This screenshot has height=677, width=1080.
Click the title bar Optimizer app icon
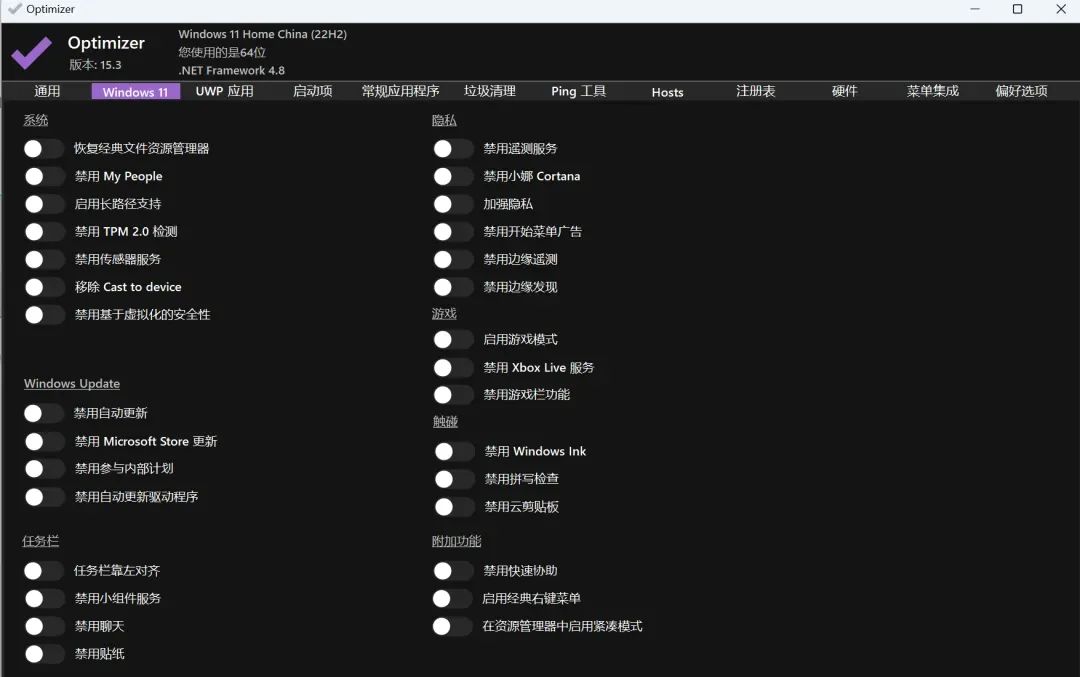[x=14, y=9]
